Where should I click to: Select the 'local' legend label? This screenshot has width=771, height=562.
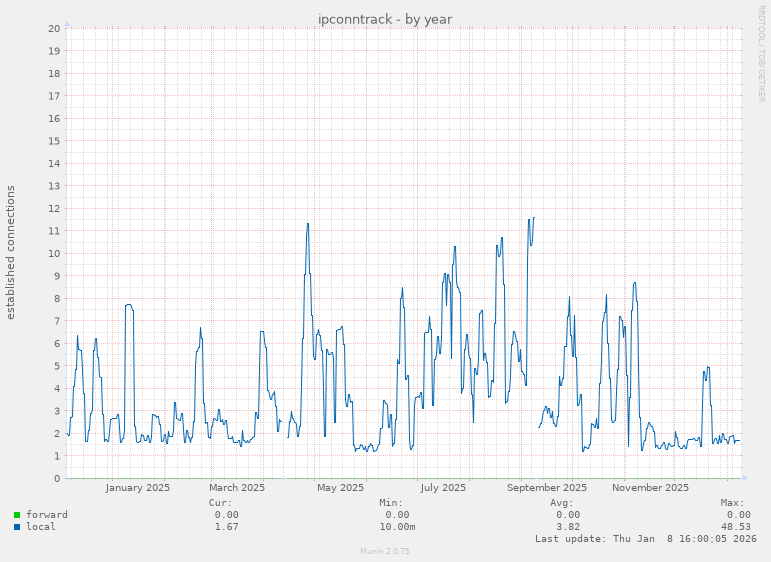tap(41, 527)
